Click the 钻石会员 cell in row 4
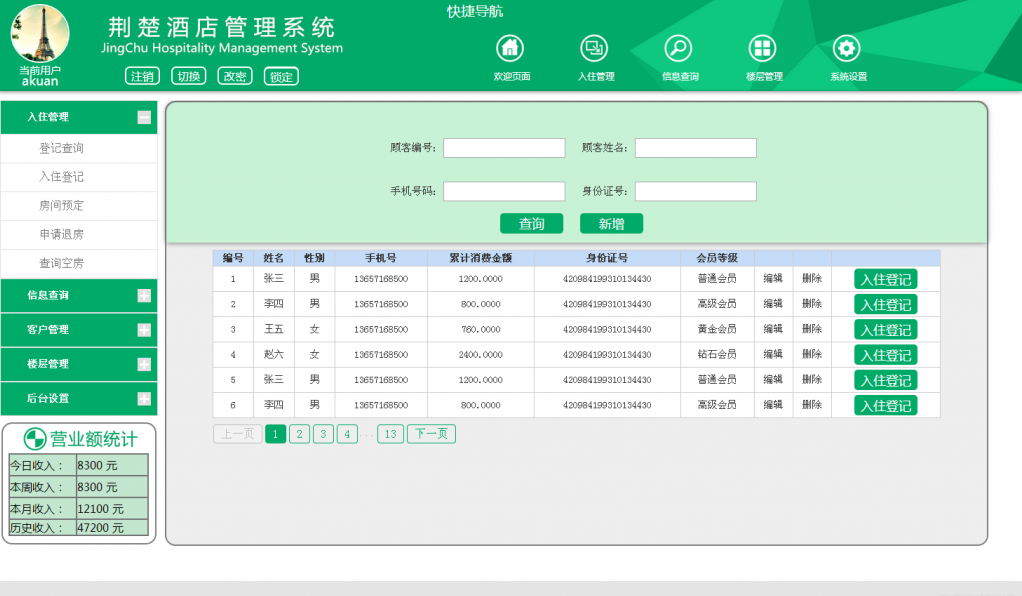Screen dimensions: 1022x596 [x=718, y=355]
